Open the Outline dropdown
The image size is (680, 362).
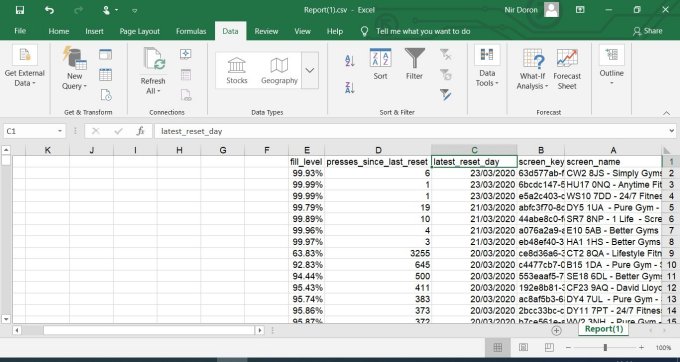(x=611, y=66)
